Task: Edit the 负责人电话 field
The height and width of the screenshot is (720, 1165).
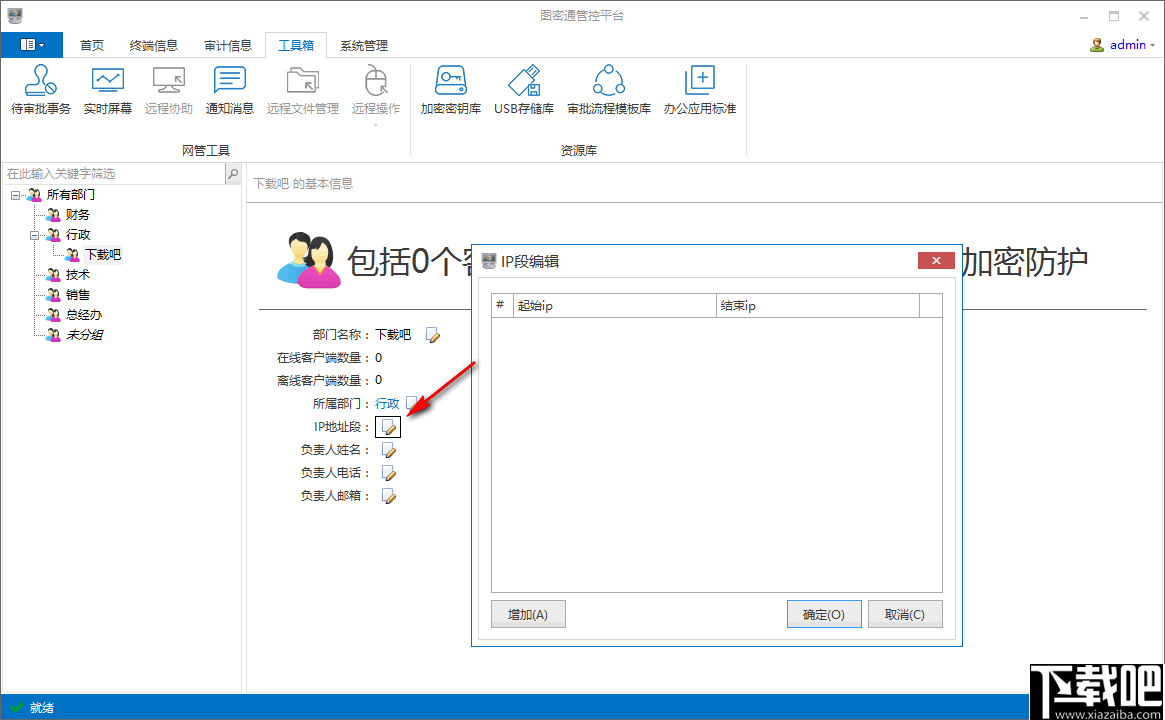Action: [x=389, y=473]
